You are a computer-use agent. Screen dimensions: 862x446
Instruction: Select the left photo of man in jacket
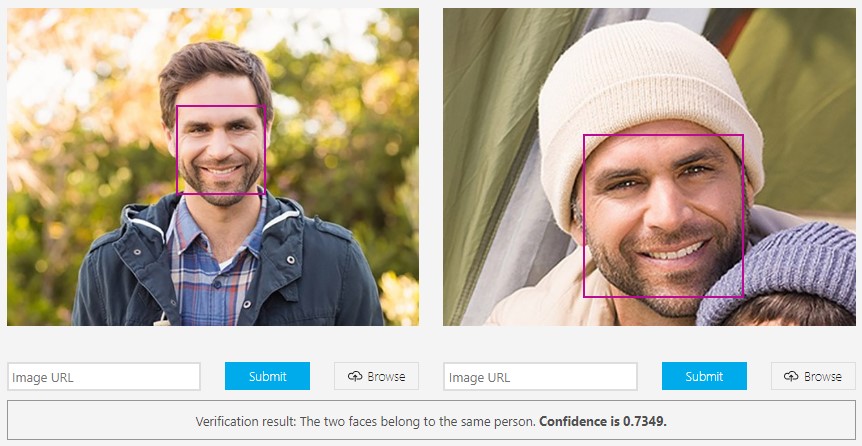coord(213,167)
